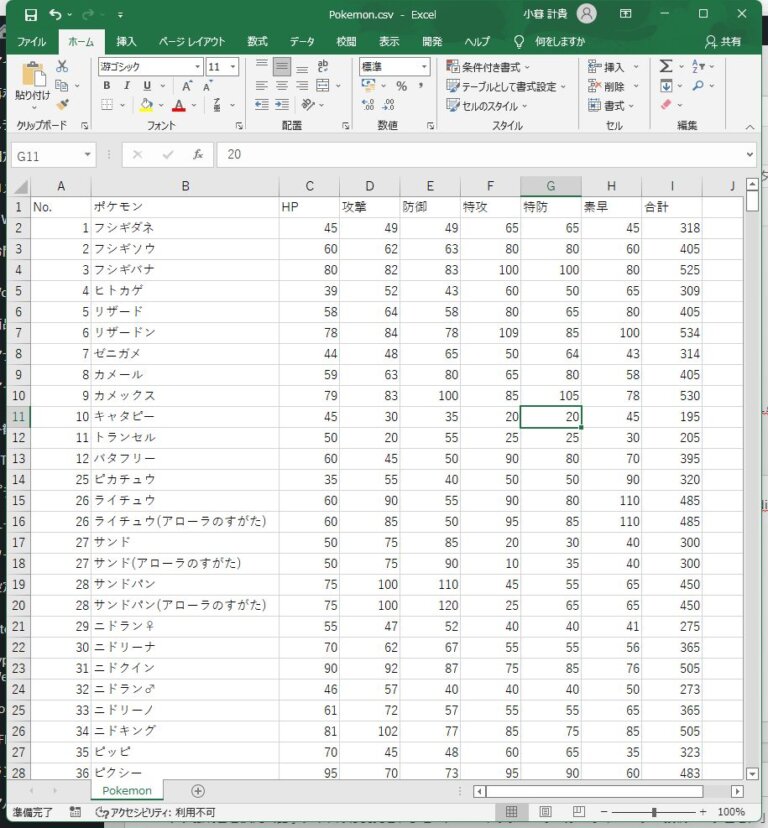Add a new sheet with plus button
The width and height of the screenshot is (768, 828).
(x=198, y=791)
